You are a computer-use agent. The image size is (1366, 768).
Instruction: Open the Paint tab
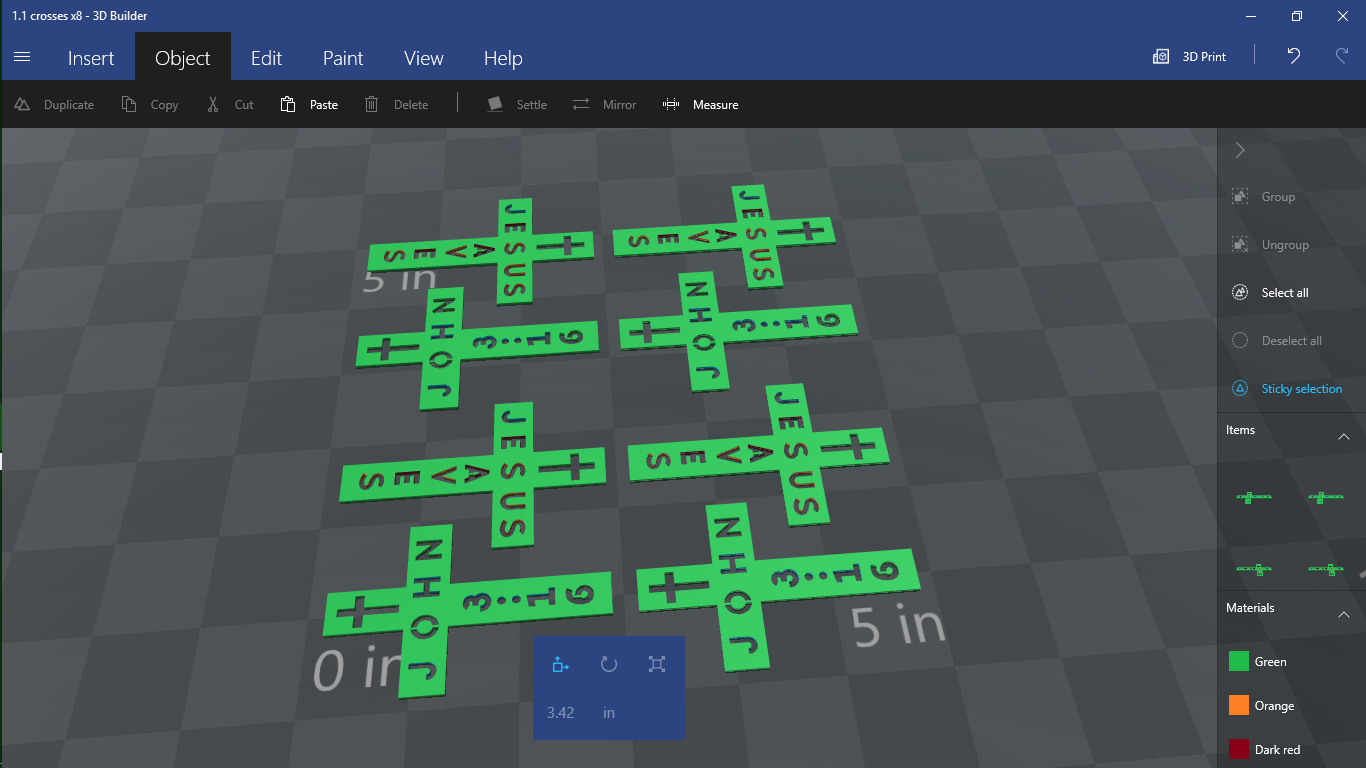343,58
